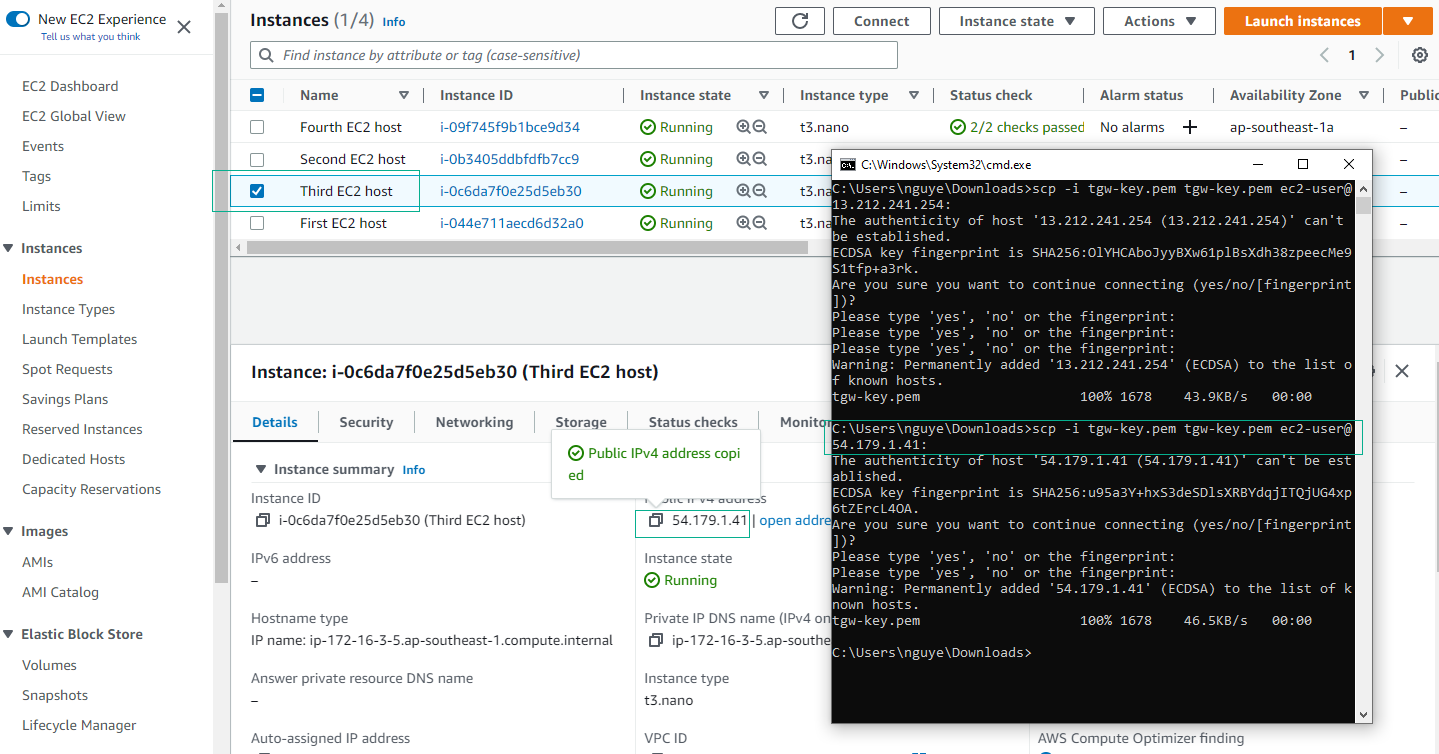Select Second EC2 host checkbox

click(x=257, y=159)
